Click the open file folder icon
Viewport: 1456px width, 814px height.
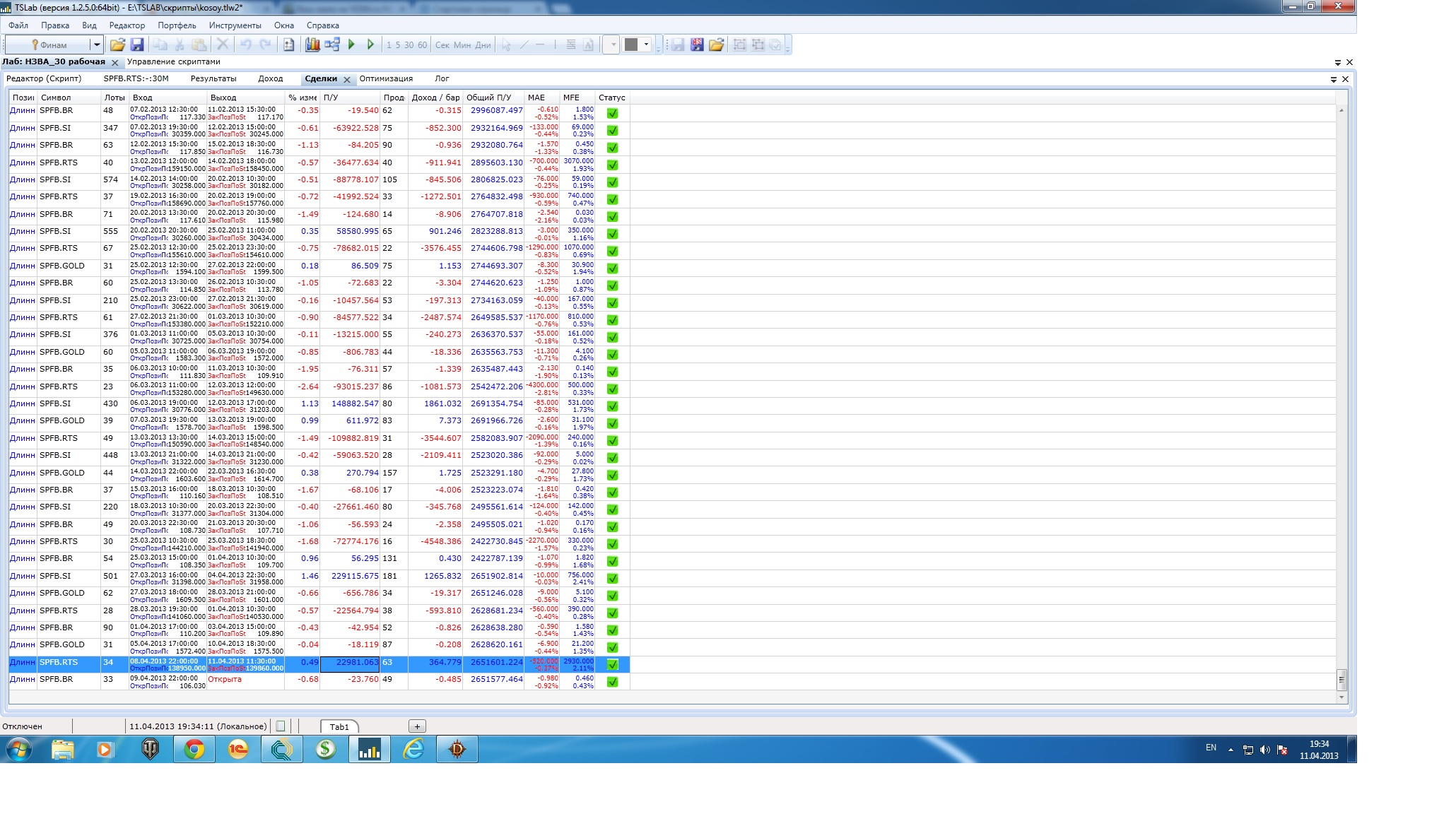click(x=117, y=45)
